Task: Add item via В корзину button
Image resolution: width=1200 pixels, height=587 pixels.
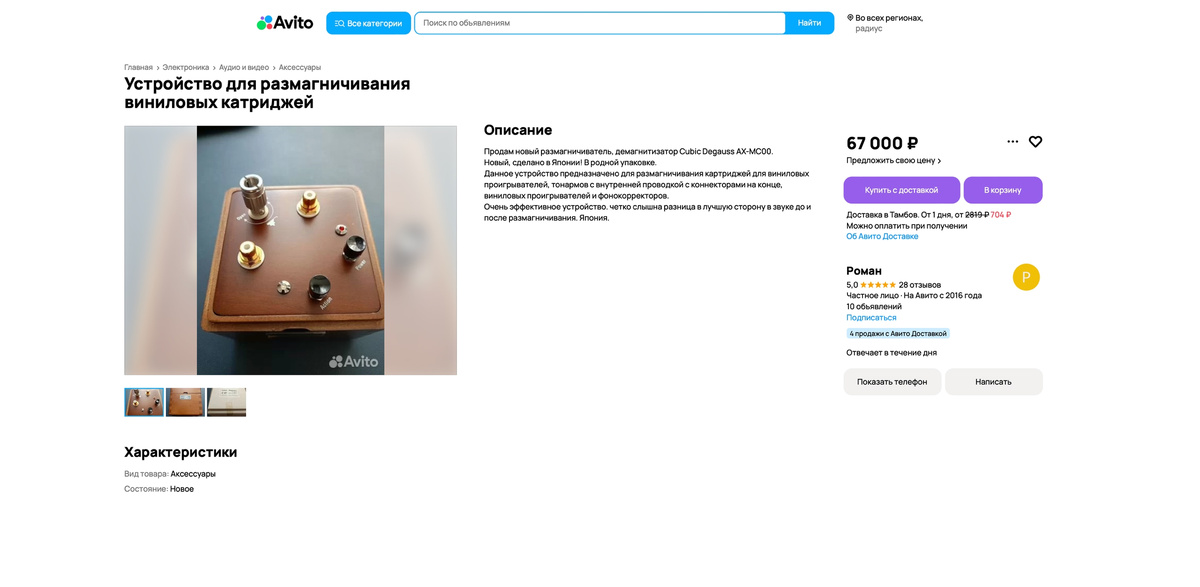Action: click(1003, 190)
